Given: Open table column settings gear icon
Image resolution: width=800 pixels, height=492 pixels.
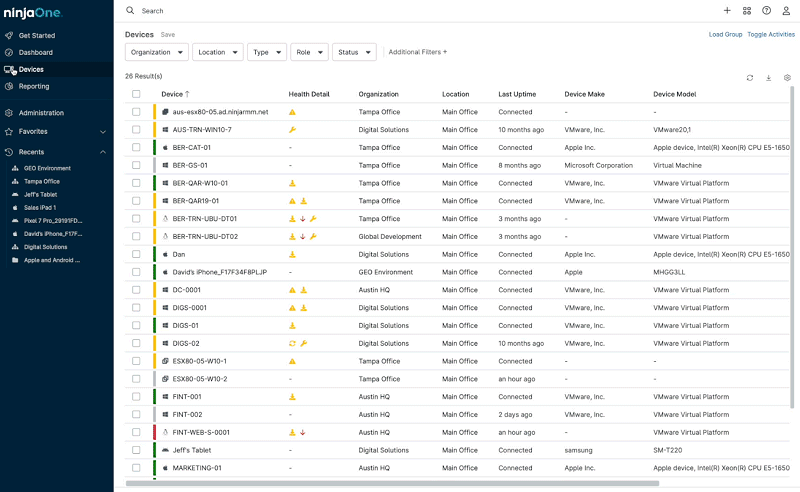Looking at the screenshot, I should (x=787, y=78).
